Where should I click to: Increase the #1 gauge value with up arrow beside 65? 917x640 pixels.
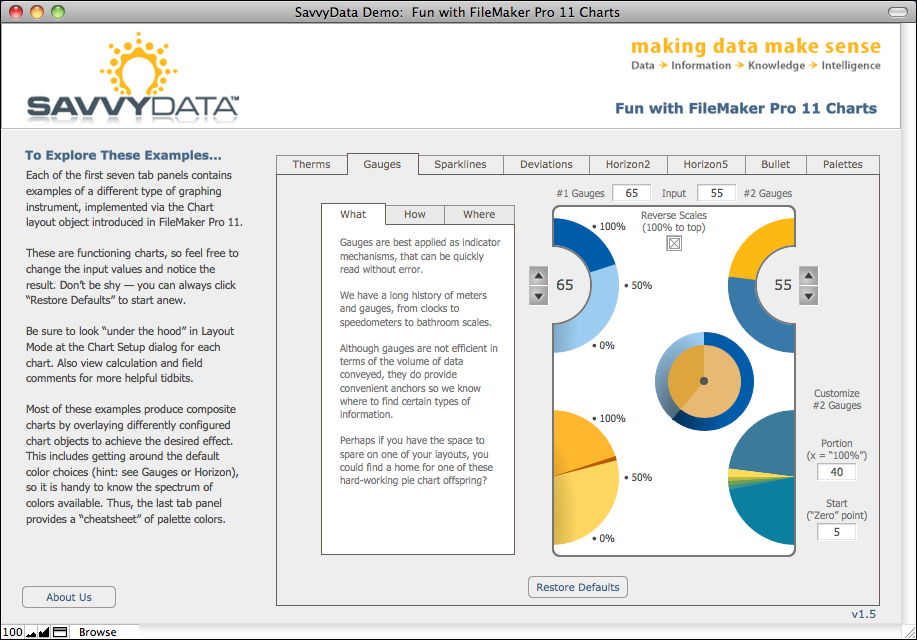coord(538,276)
